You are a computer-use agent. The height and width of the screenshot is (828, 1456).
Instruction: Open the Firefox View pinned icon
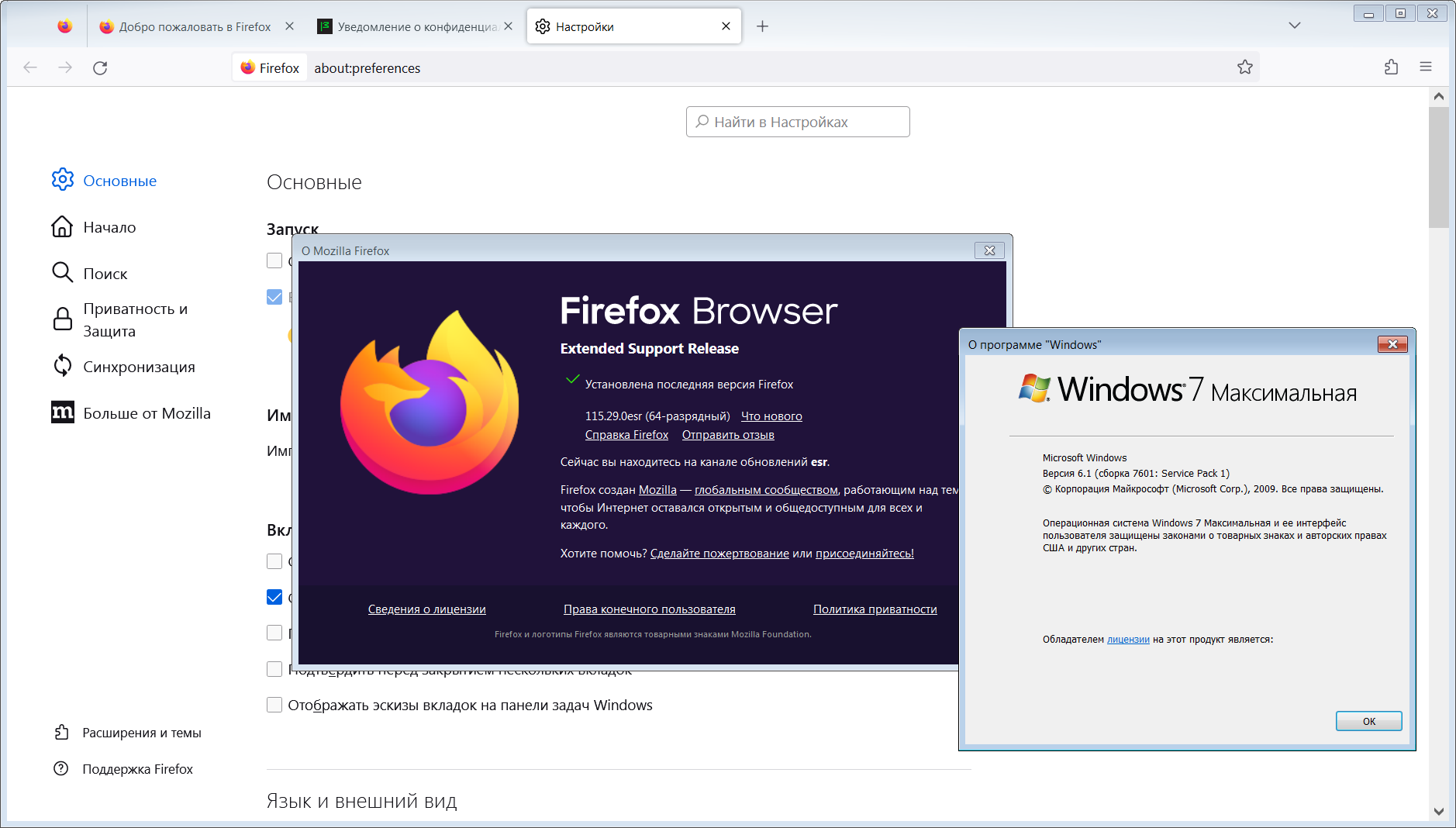[65, 26]
